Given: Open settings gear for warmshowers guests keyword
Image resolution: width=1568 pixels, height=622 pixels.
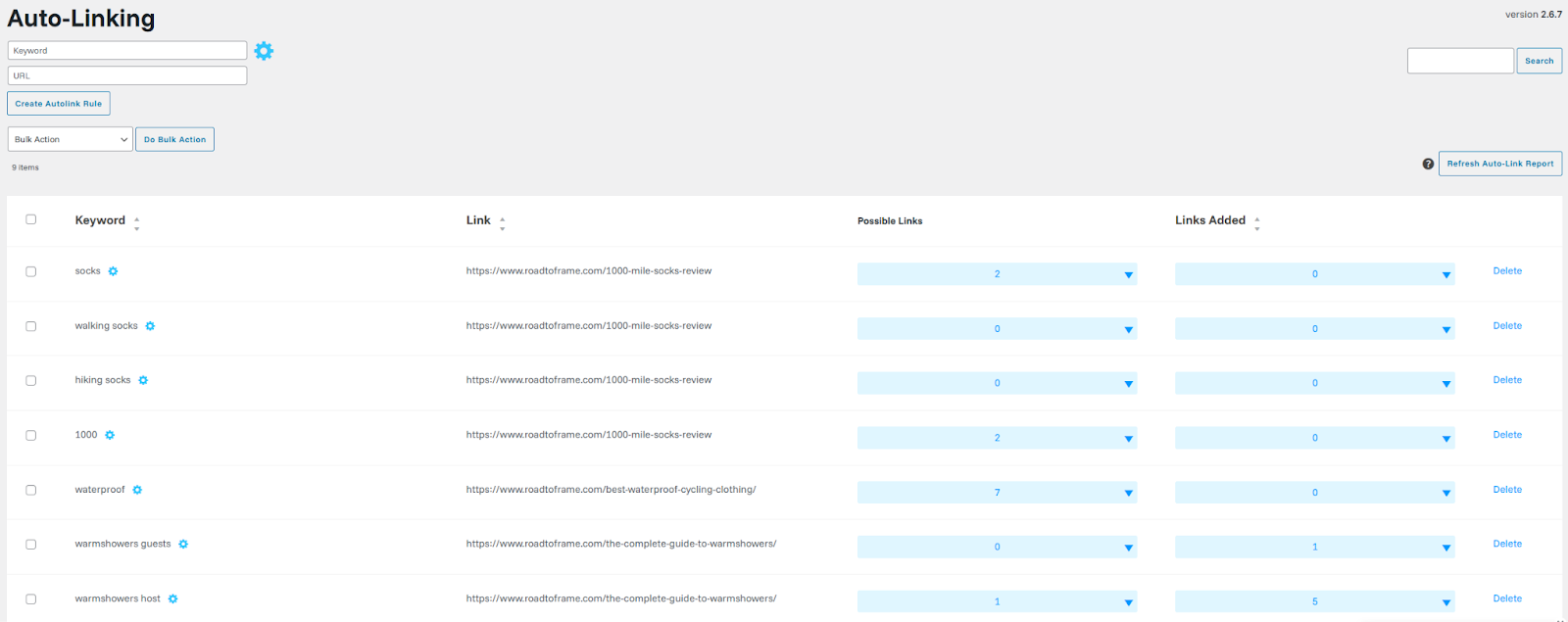Looking at the screenshot, I should 183,544.
